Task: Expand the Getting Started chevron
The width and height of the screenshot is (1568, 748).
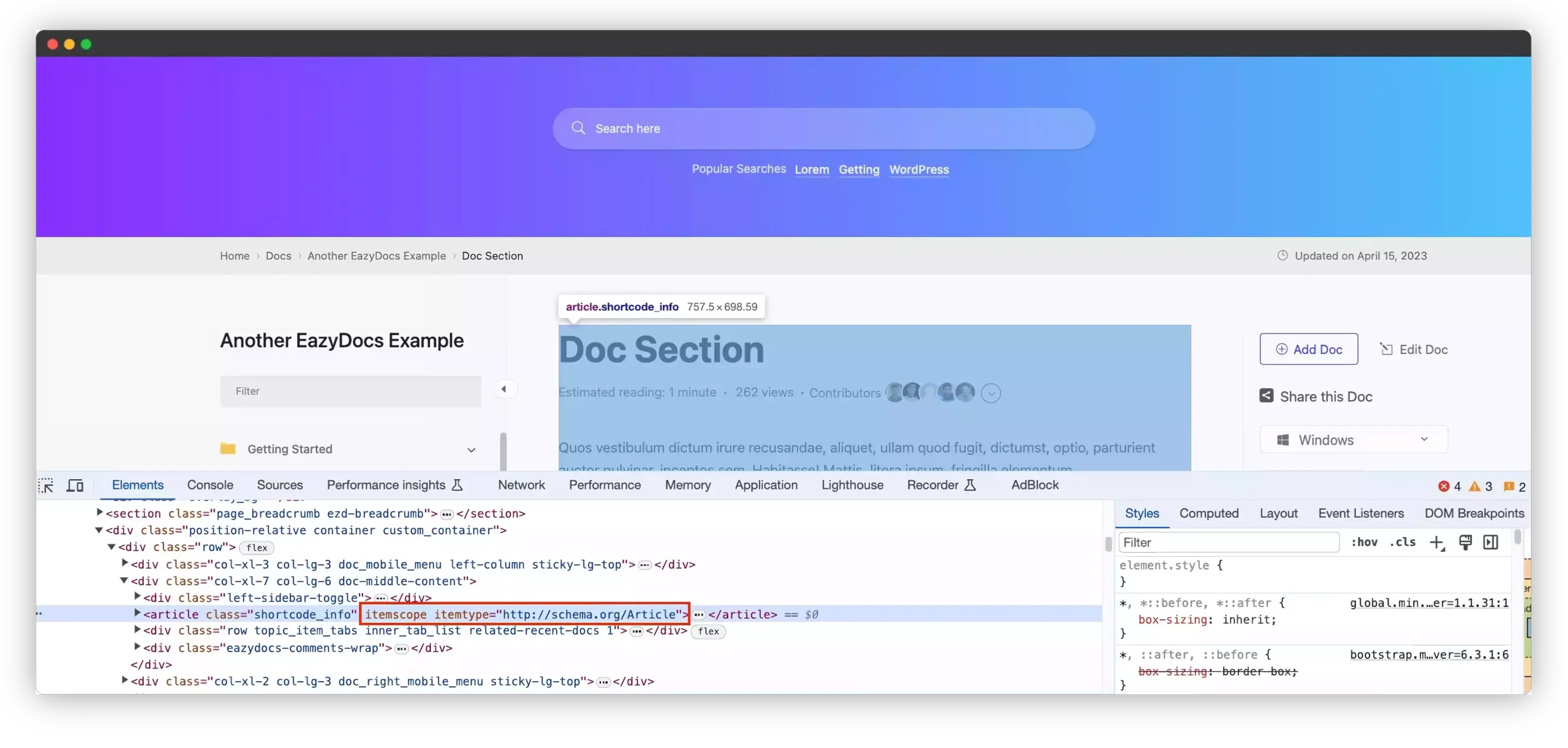Action: pos(471,450)
